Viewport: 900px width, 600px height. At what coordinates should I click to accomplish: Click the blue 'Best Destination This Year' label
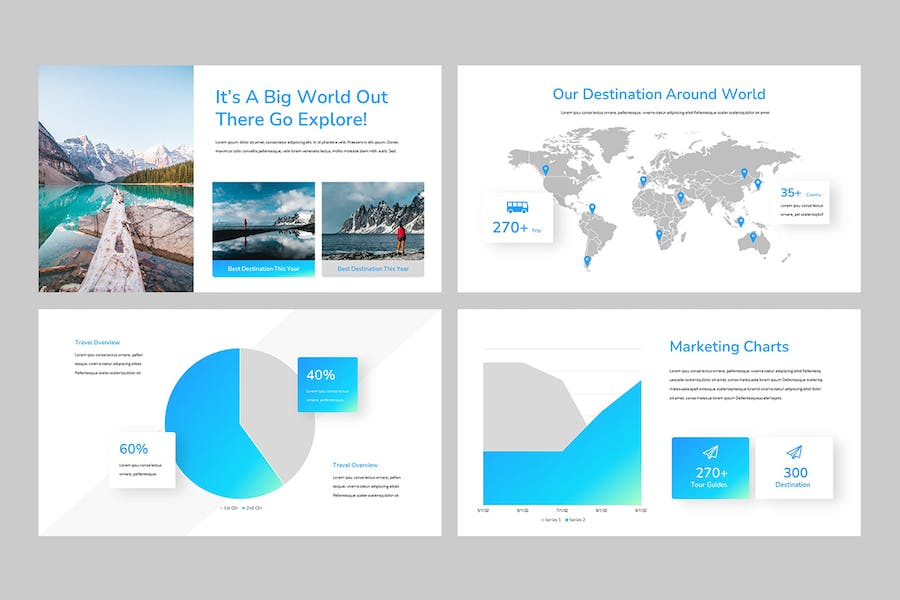263,269
